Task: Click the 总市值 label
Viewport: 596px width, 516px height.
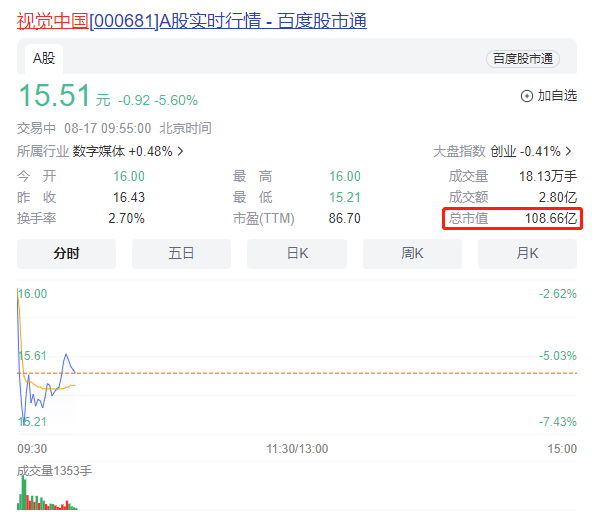Action: click(x=468, y=218)
